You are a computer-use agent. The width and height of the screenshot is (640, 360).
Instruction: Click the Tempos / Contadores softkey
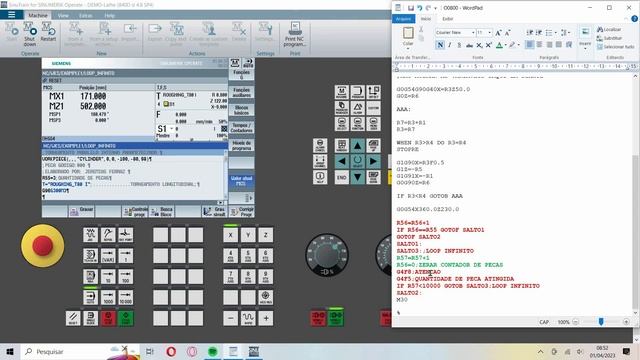[242, 128]
